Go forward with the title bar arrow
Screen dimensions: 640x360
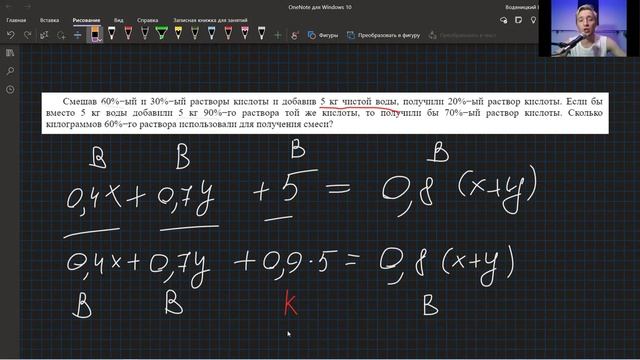(x=27, y=7)
